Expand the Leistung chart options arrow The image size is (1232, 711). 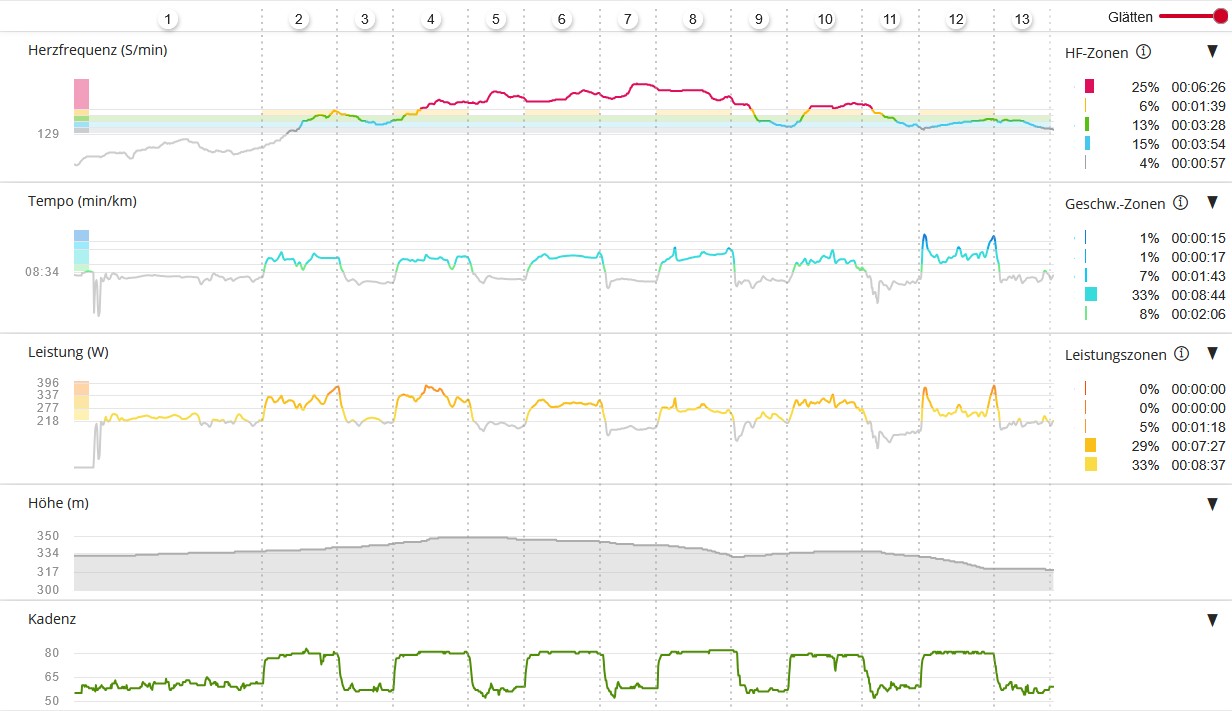coord(1212,354)
